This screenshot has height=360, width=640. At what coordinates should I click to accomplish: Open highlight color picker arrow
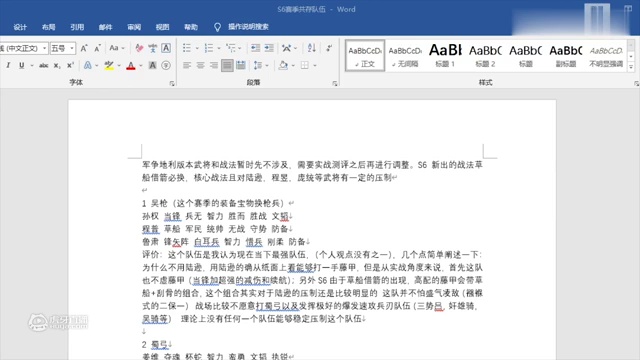pos(119,65)
